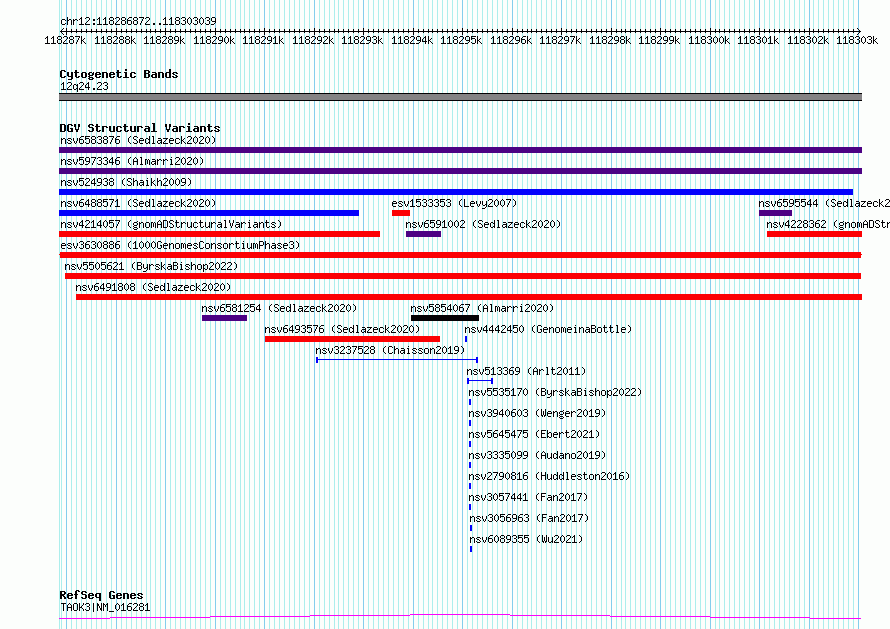Select the nsv4228362 gnomAD variant label
890x629 pixels.
tap(828, 224)
